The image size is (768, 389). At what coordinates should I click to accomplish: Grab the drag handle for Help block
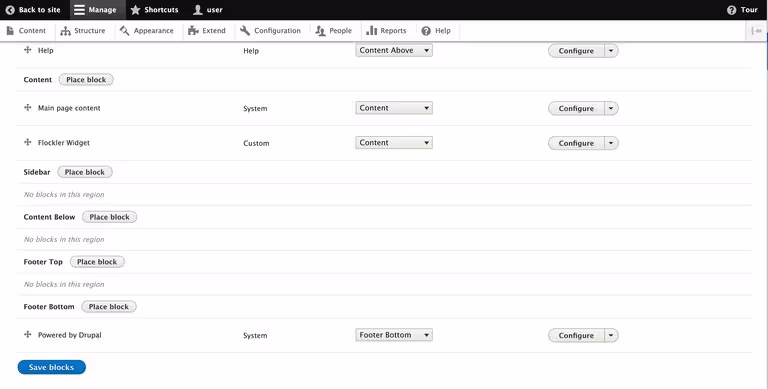[27, 49]
